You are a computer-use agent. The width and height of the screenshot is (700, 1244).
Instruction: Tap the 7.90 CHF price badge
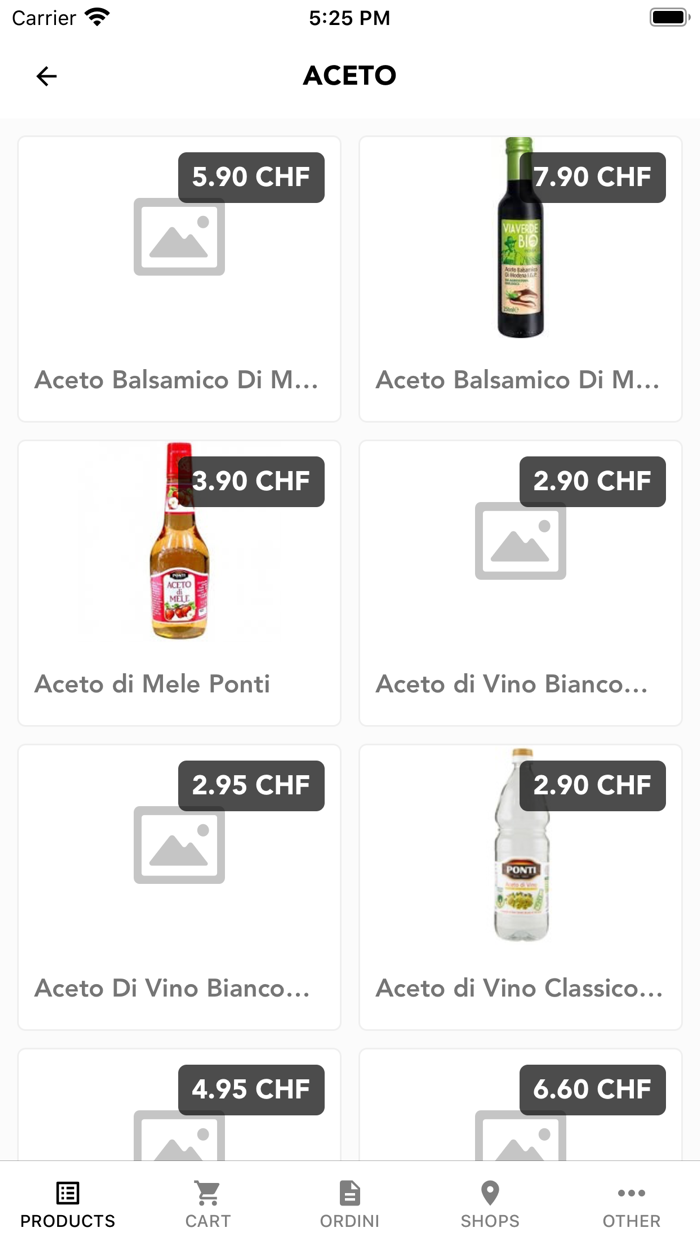click(592, 177)
